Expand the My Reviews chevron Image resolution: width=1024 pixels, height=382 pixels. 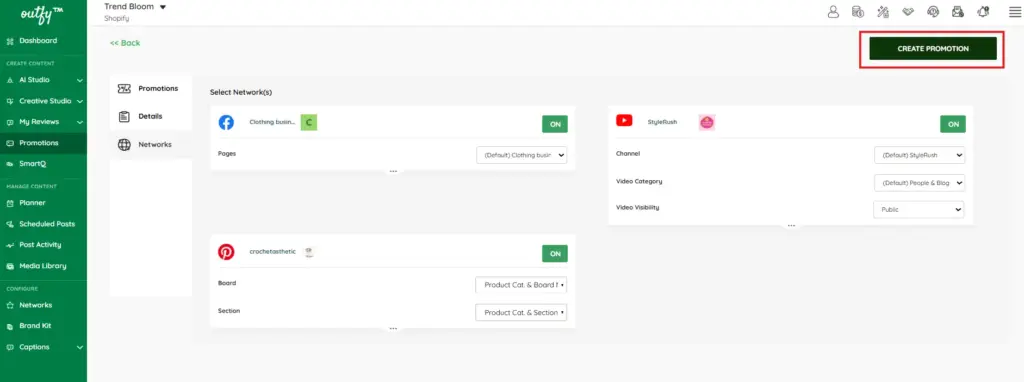click(x=80, y=122)
